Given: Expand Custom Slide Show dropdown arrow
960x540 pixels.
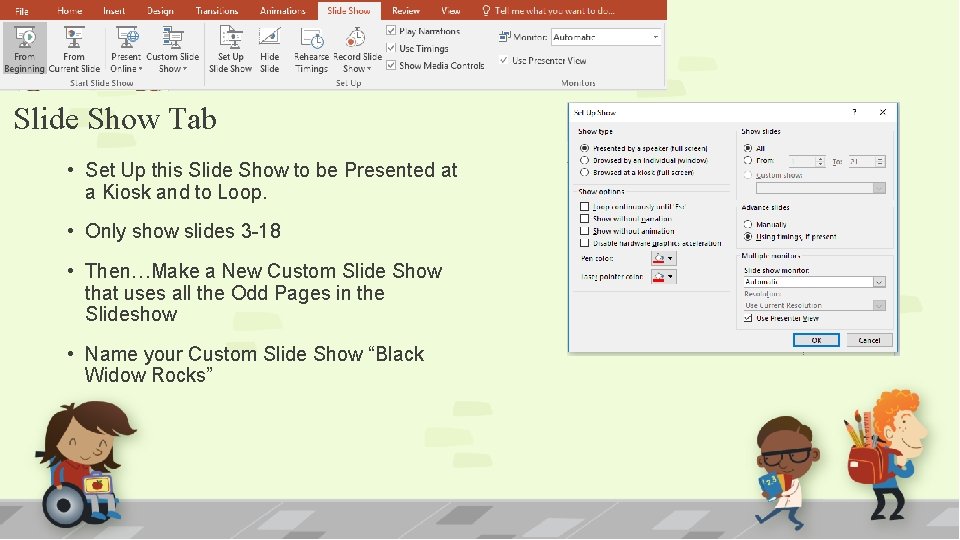Looking at the screenshot, I should click(185, 69).
